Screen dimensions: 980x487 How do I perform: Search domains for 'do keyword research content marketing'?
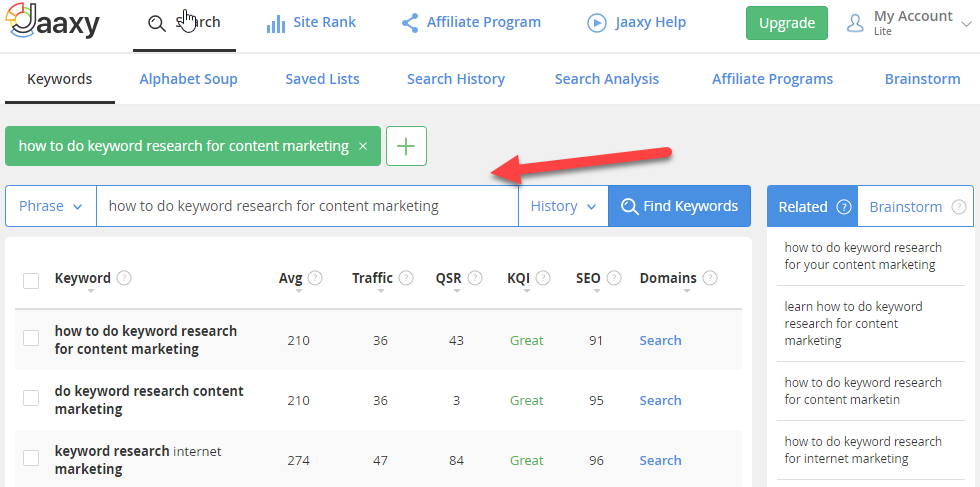pos(660,401)
